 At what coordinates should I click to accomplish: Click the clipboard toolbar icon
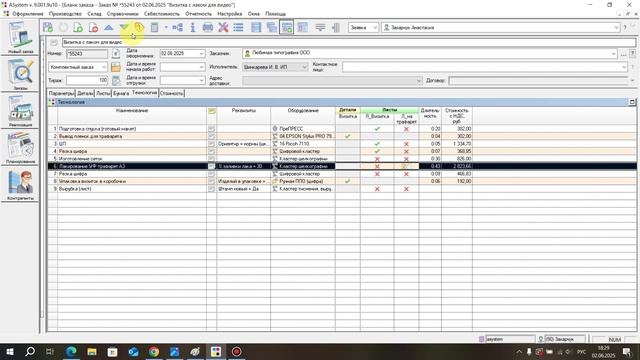coord(154,27)
